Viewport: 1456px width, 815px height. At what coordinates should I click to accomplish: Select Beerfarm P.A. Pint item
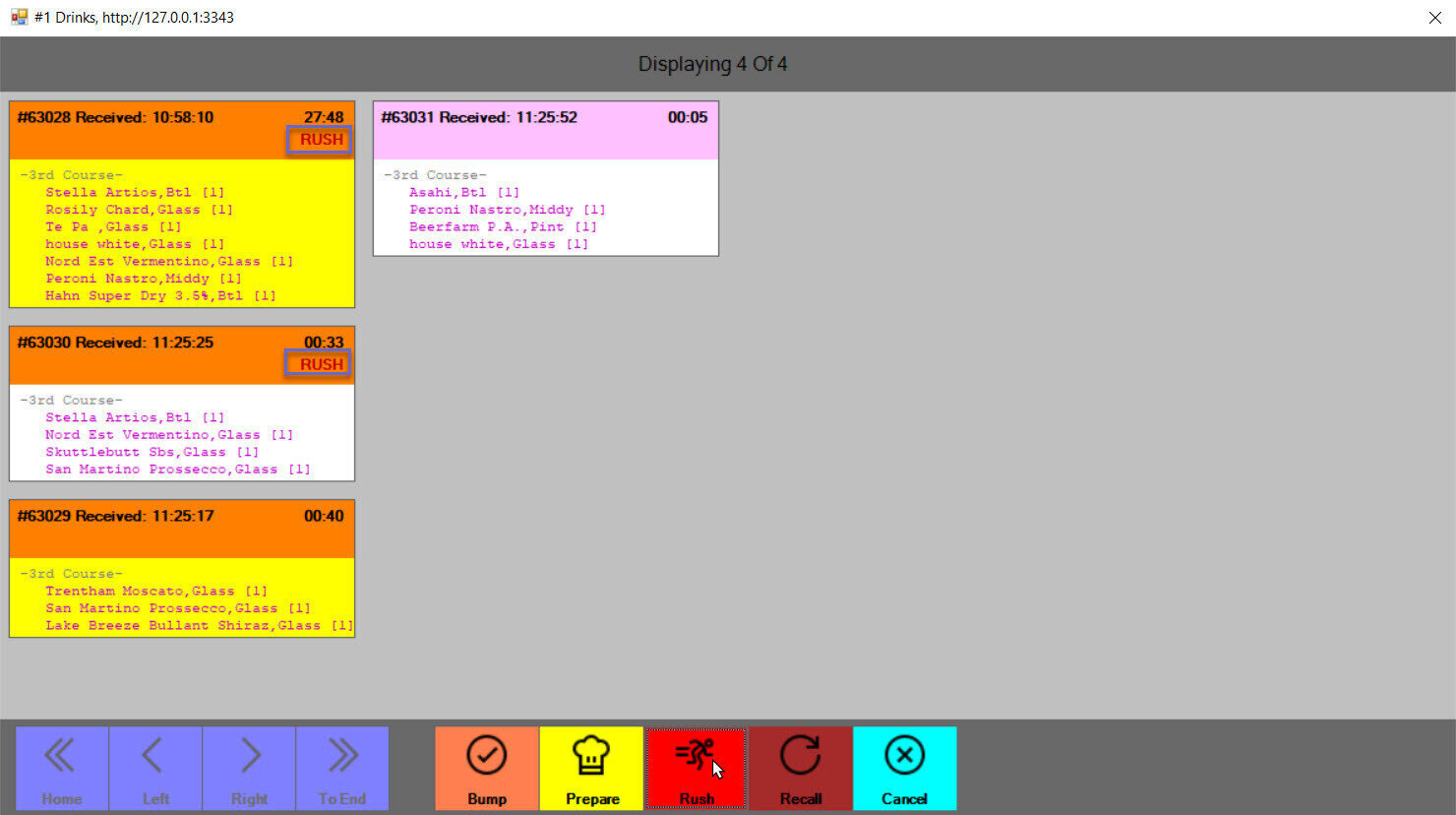tap(503, 226)
